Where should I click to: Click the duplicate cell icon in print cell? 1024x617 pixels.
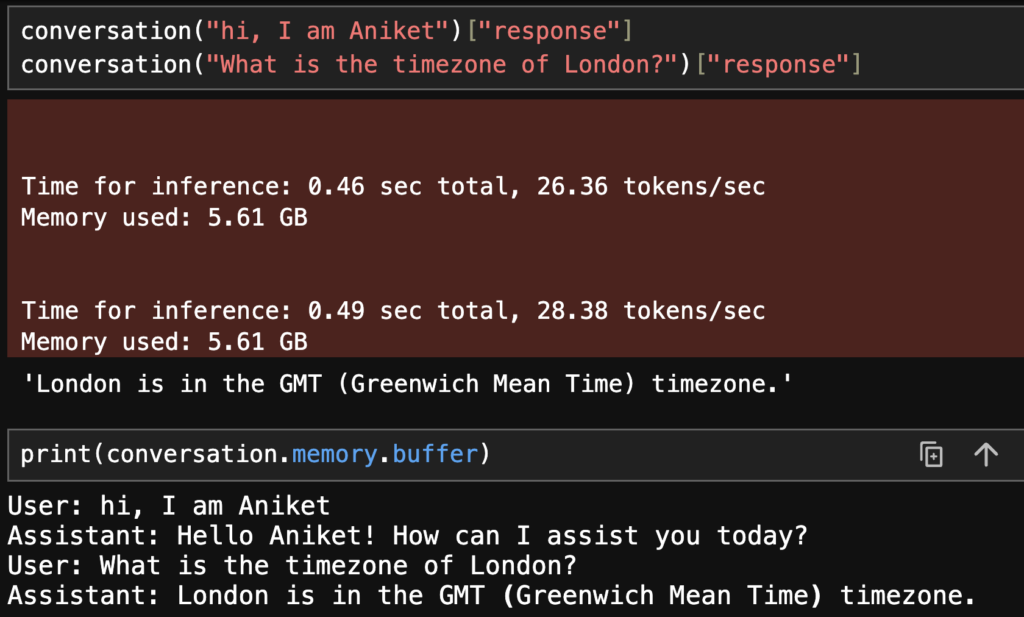[931, 454]
